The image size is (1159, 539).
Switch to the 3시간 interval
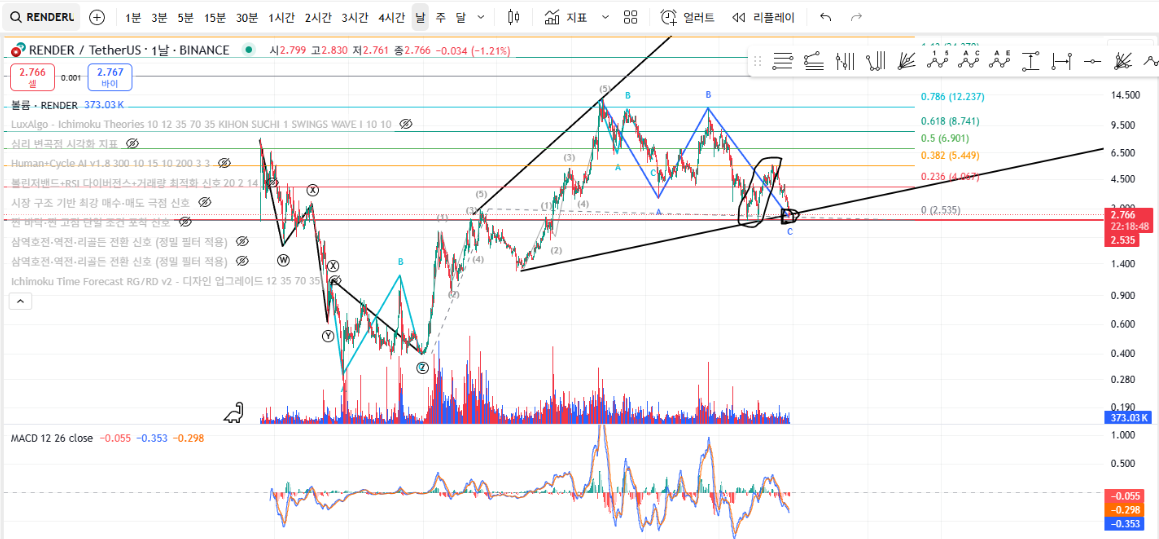click(x=354, y=17)
